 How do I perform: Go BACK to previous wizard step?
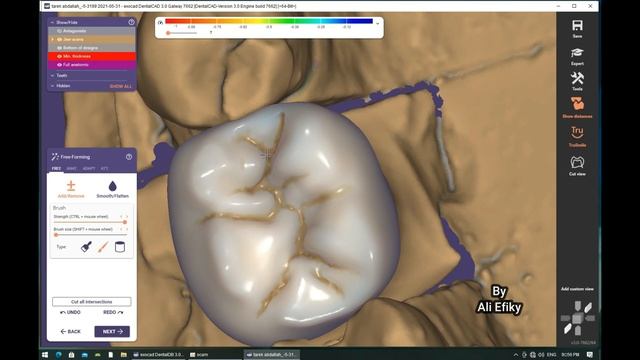pos(71,331)
